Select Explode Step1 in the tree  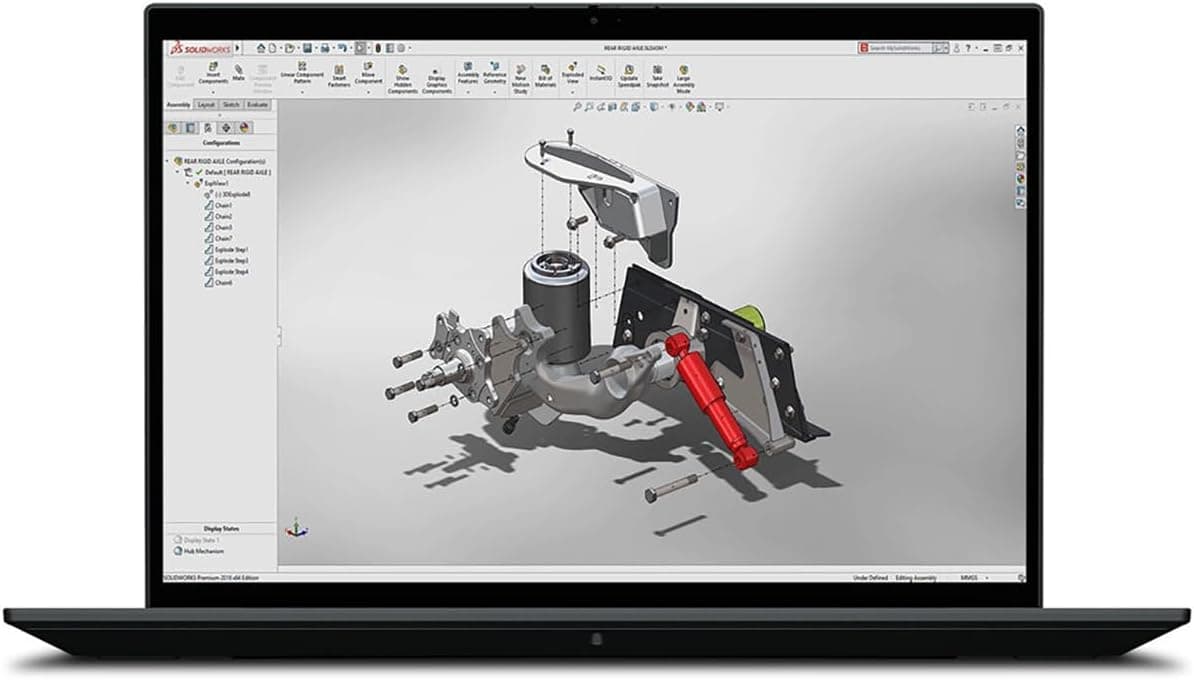(232, 250)
